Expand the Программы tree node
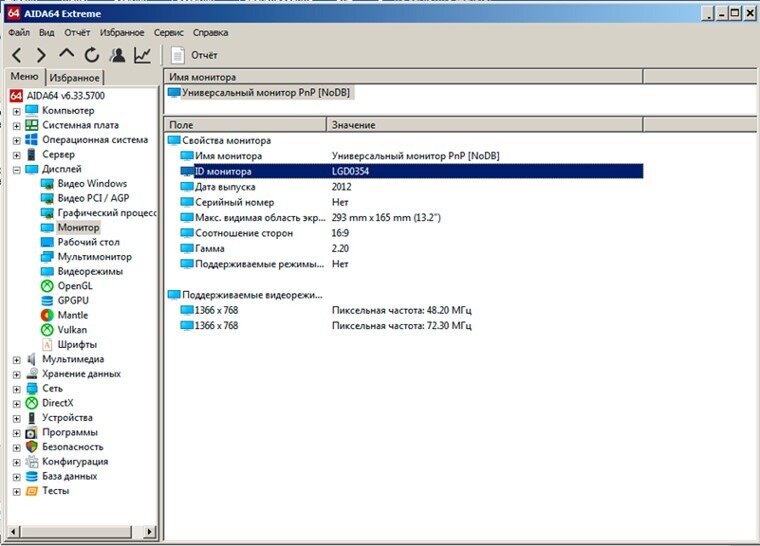This screenshot has width=760, height=546. click(16, 433)
